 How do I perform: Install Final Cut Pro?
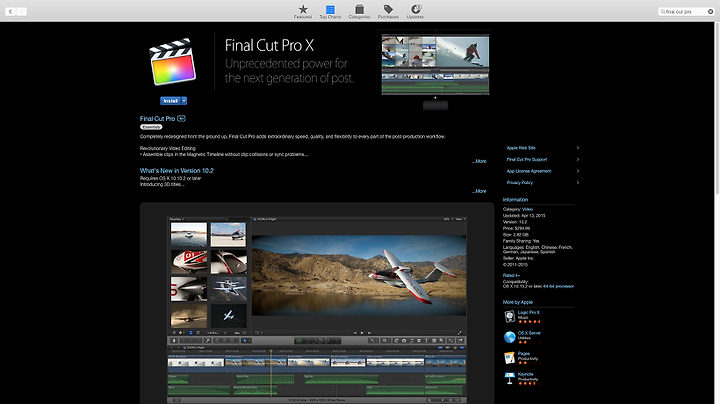click(170, 101)
